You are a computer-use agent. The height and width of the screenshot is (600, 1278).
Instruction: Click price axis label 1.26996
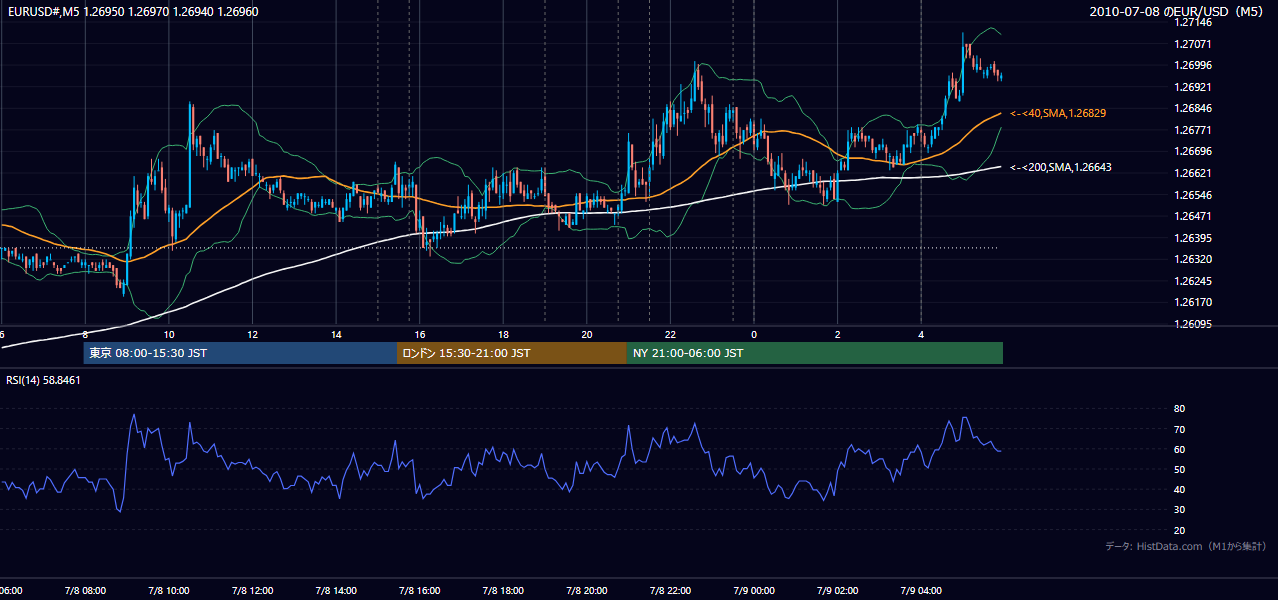pyautogui.click(x=1193, y=65)
